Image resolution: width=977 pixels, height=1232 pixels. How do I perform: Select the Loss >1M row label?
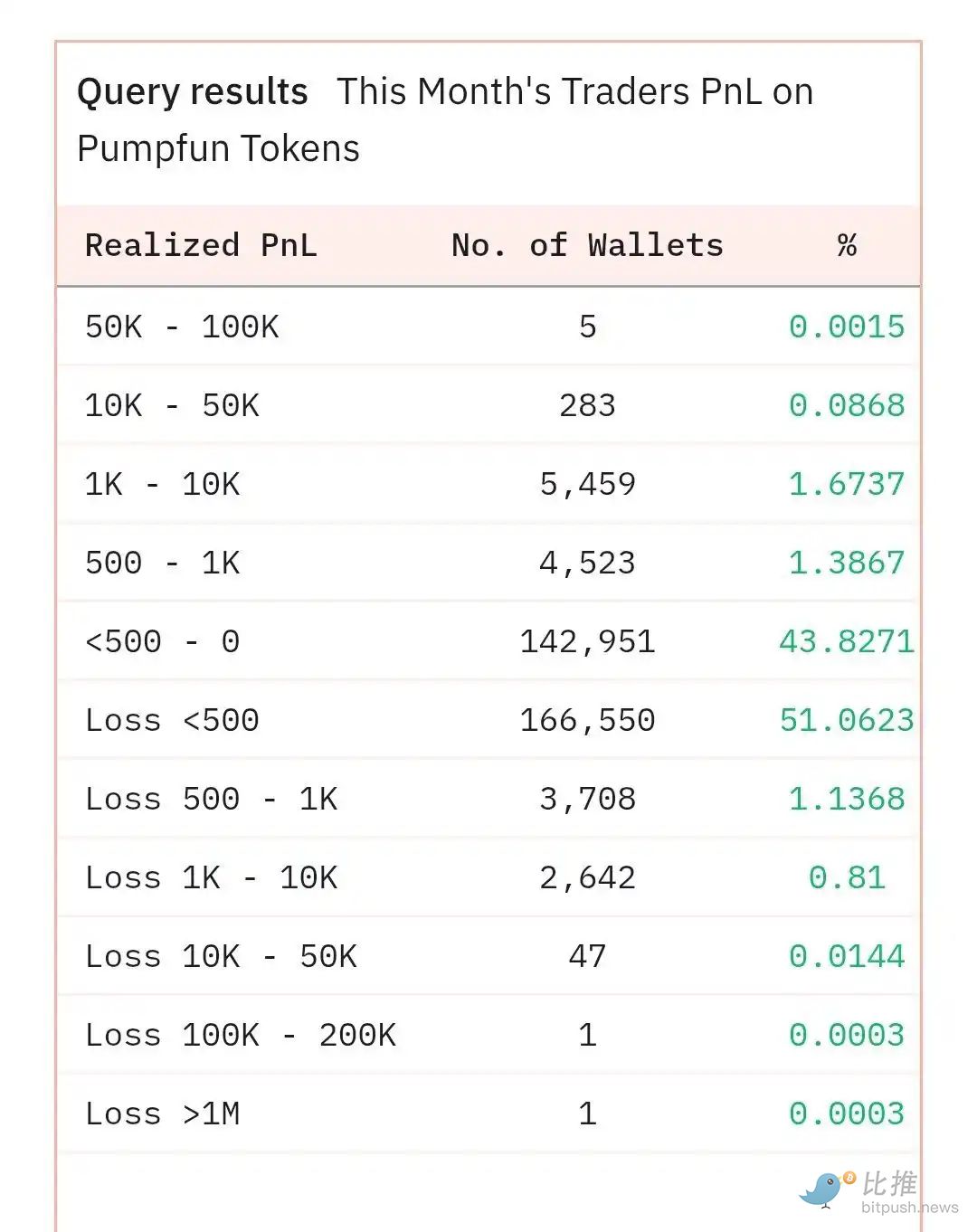click(x=163, y=1114)
